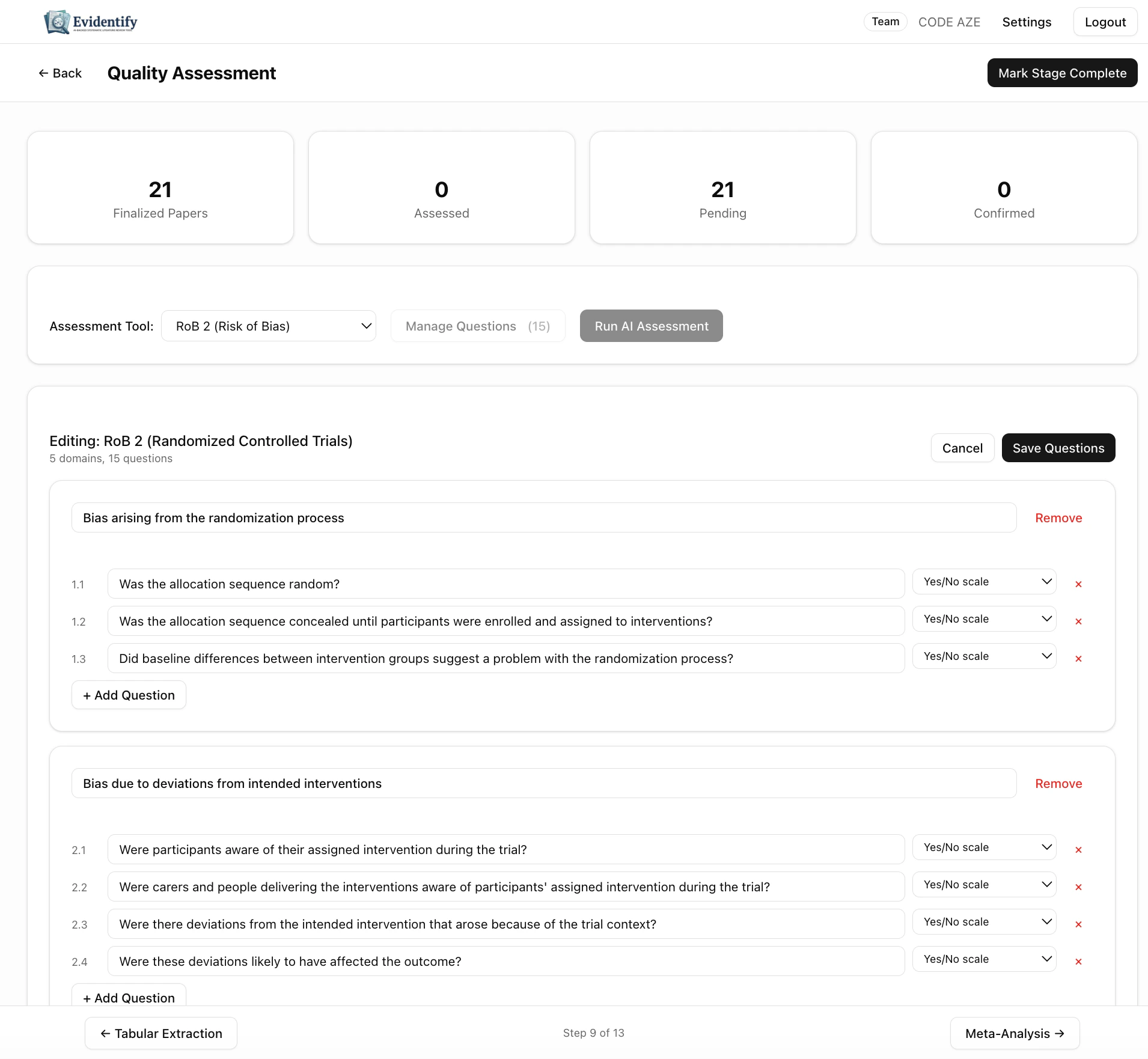This screenshot has height=1059, width=1148.
Task: Open the Team menu
Action: tap(884, 22)
